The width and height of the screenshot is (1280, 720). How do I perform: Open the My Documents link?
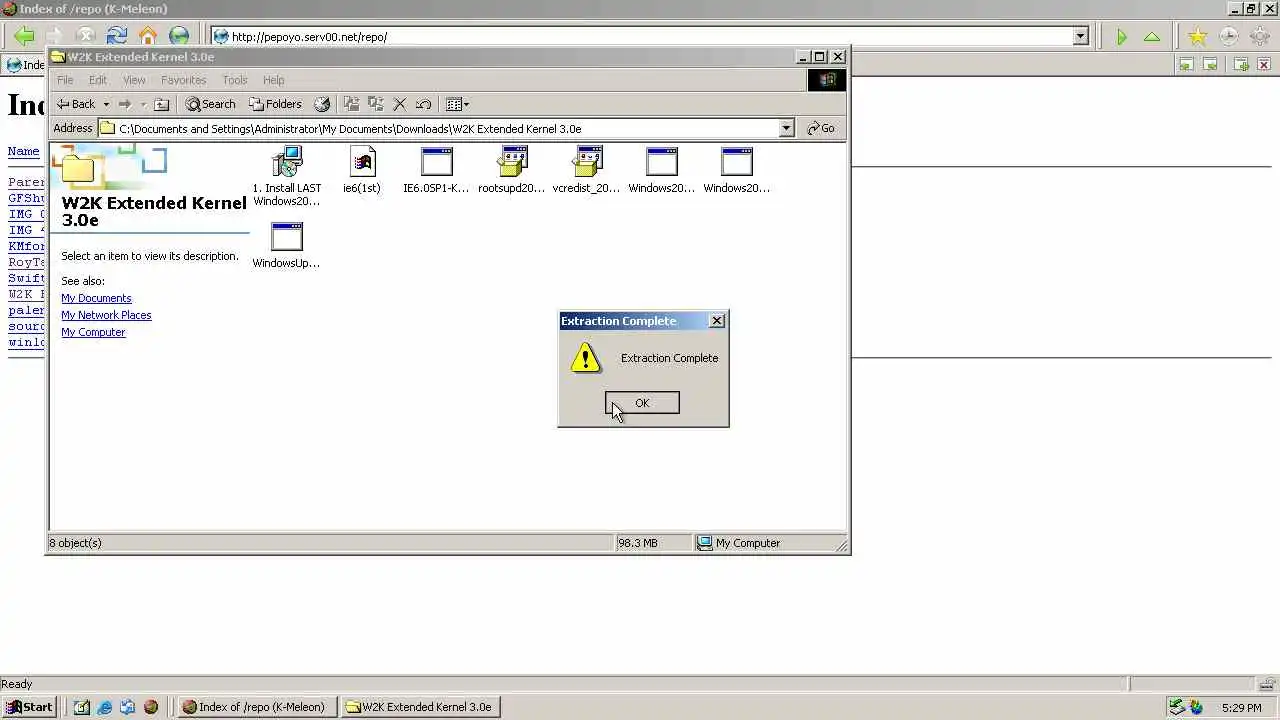click(x=96, y=298)
